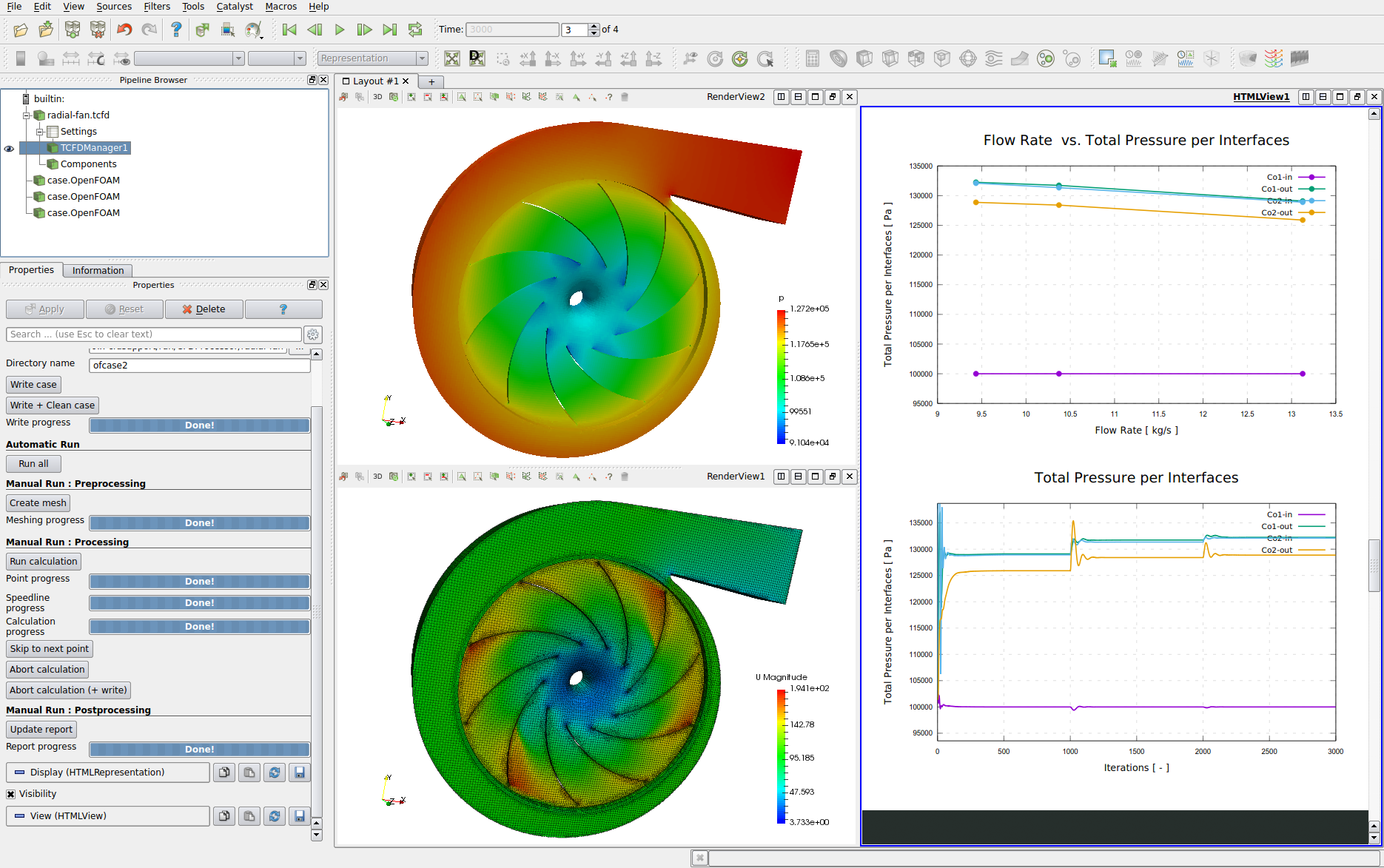Click the Directory name input field
Image resolution: width=1384 pixels, height=868 pixels.
[x=199, y=366]
